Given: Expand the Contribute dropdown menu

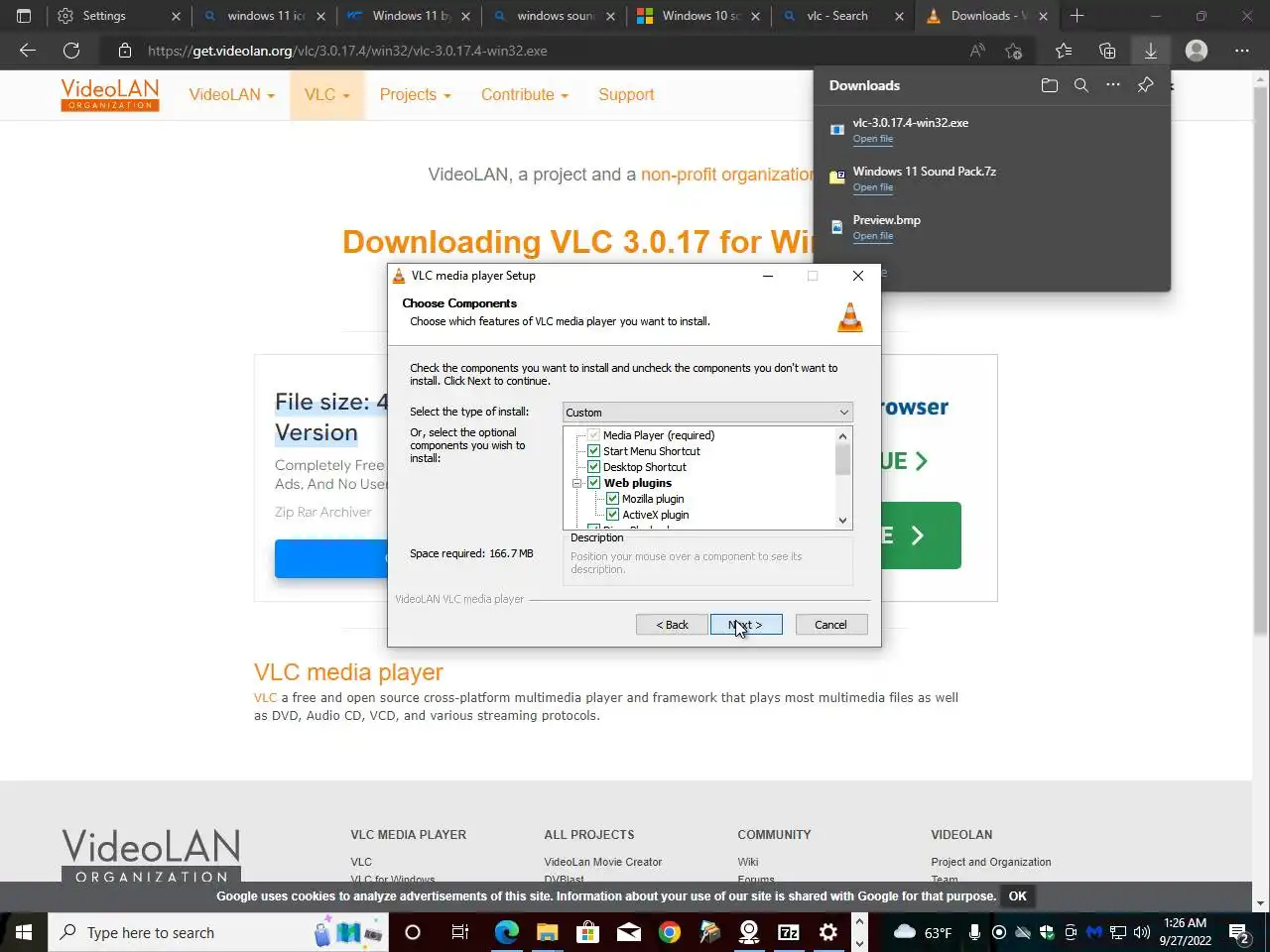Looking at the screenshot, I should pos(525,95).
